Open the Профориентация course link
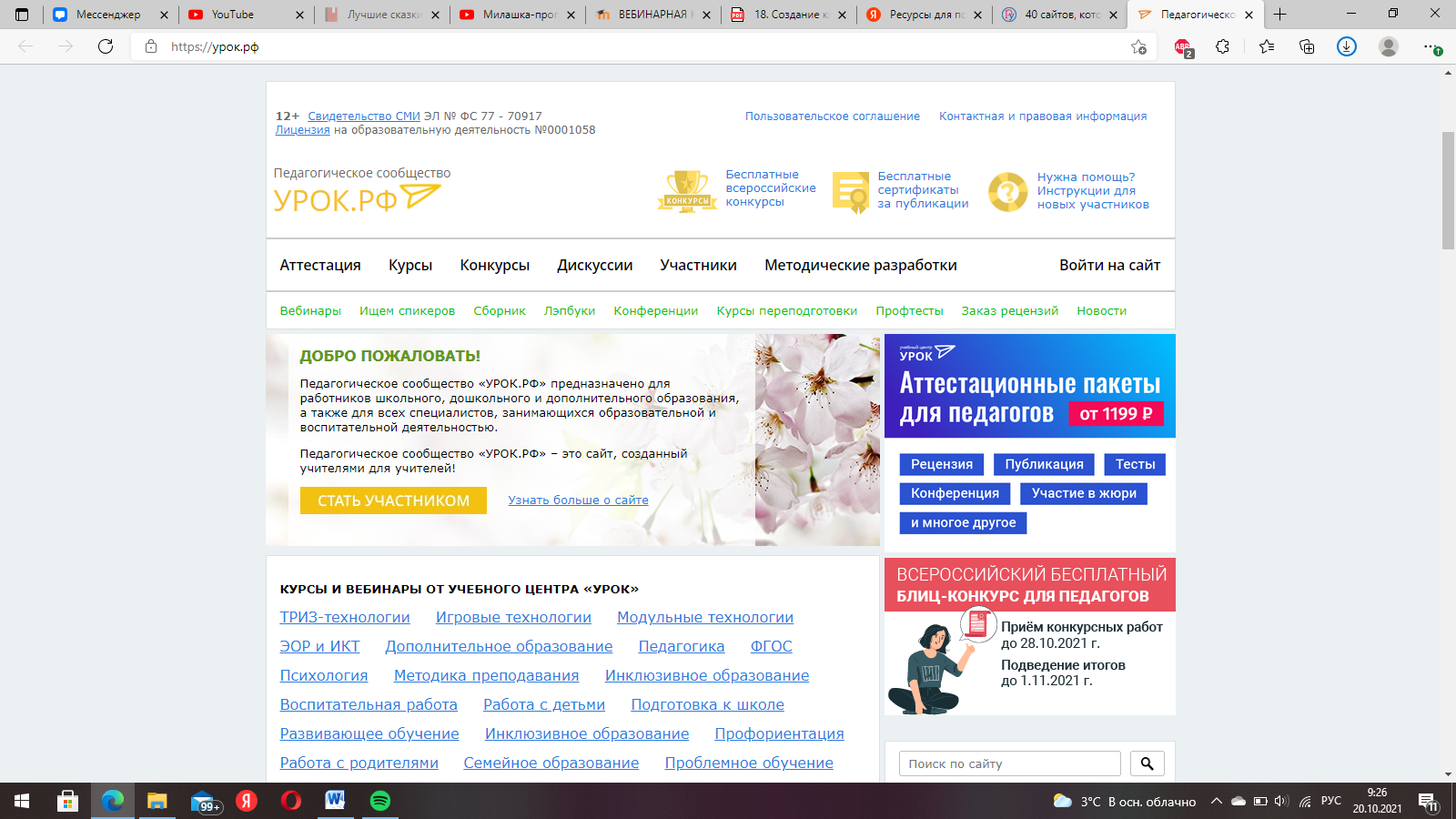The width and height of the screenshot is (1456, 819). [x=779, y=733]
